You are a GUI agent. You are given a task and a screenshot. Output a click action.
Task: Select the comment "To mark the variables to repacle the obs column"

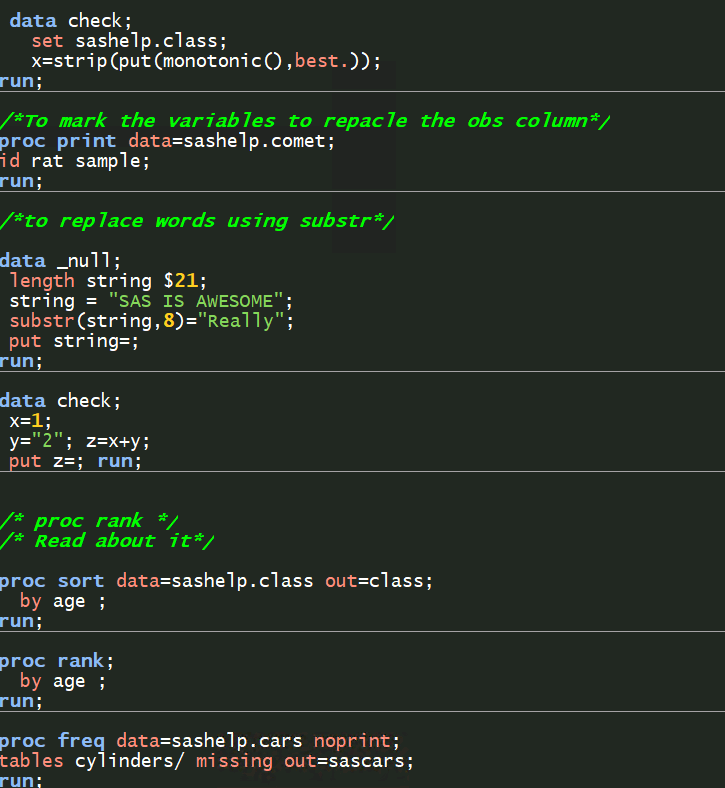pos(304,121)
